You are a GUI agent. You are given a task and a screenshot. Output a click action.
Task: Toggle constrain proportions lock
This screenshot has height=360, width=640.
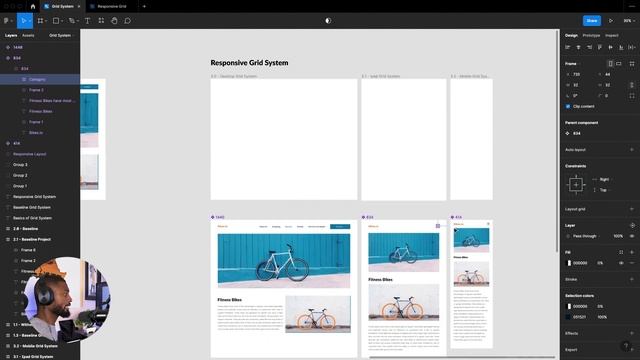pyautogui.click(x=632, y=85)
